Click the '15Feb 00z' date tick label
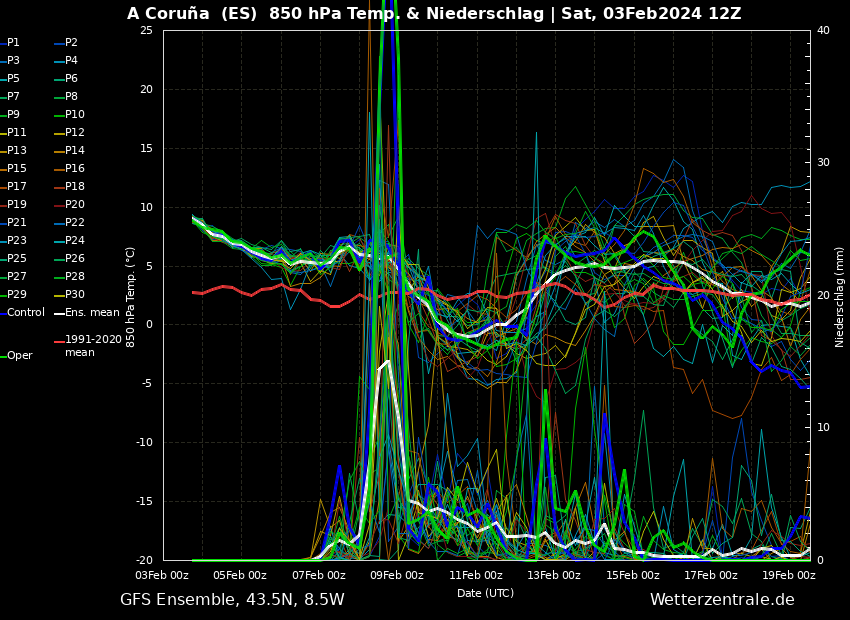The width and height of the screenshot is (850, 620). click(x=633, y=575)
